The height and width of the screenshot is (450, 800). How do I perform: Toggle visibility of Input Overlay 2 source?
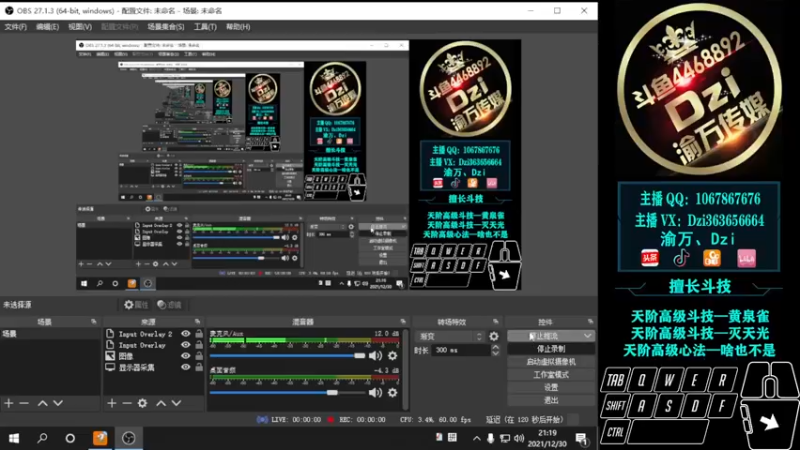click(x=186, y=334)
